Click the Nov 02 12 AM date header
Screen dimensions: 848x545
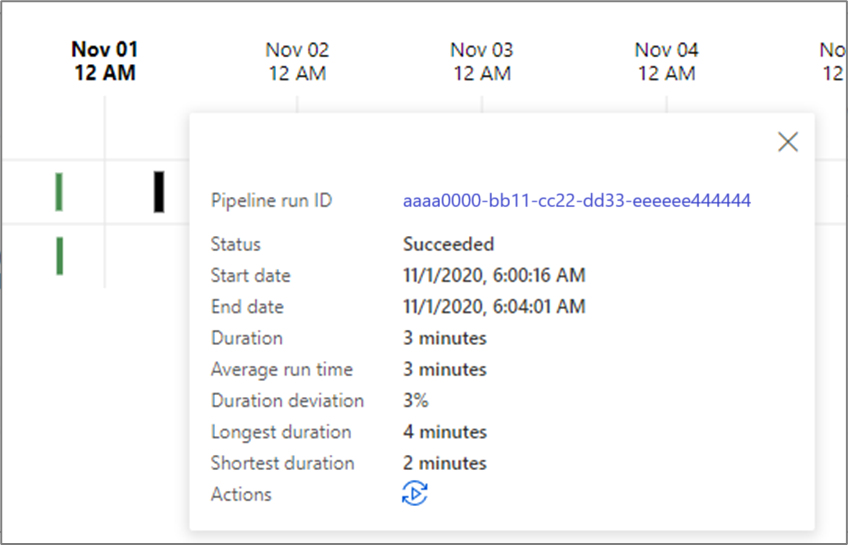[x=297, y=61]
